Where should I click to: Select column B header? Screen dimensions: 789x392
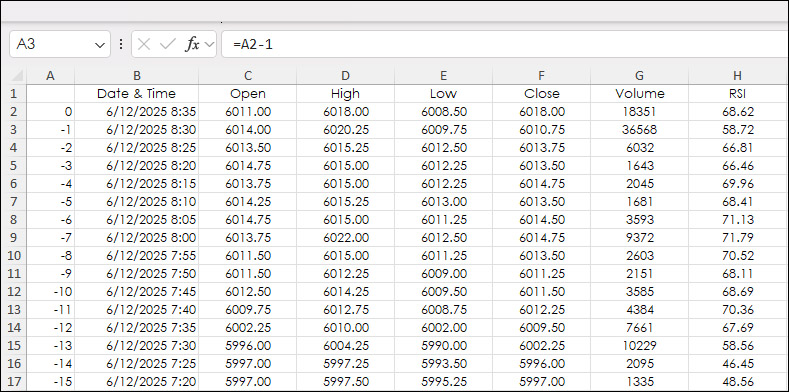pyautogui.click(x=136, y=76)
